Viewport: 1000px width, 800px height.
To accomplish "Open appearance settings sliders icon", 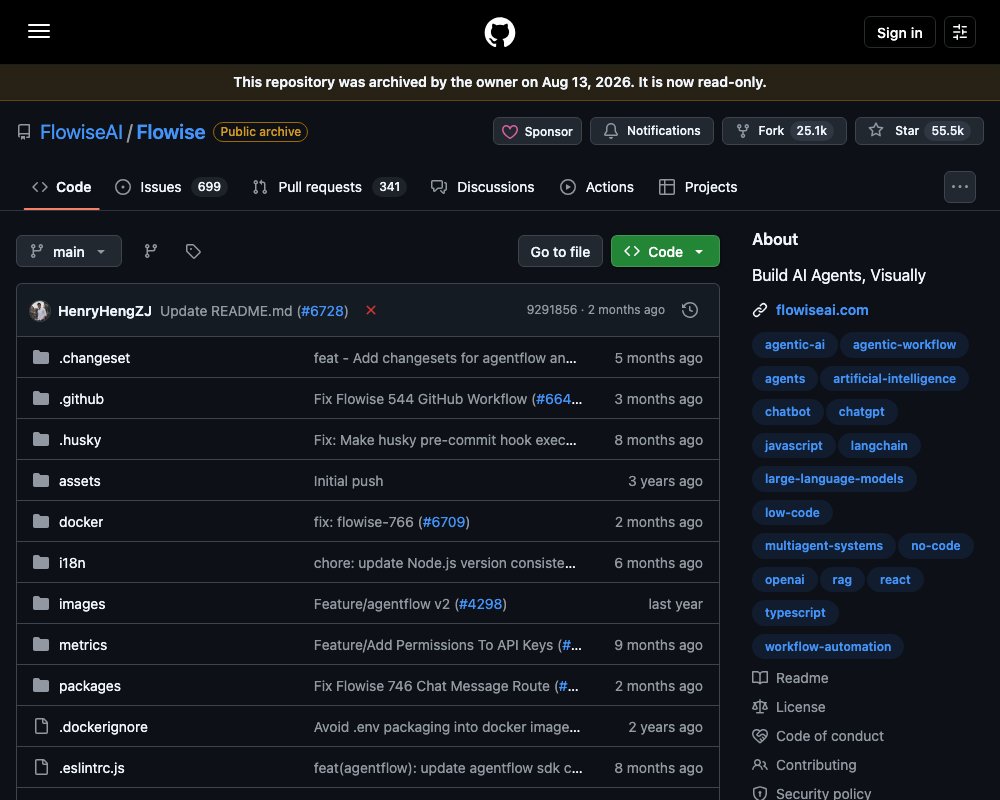I will coord(960,32).
